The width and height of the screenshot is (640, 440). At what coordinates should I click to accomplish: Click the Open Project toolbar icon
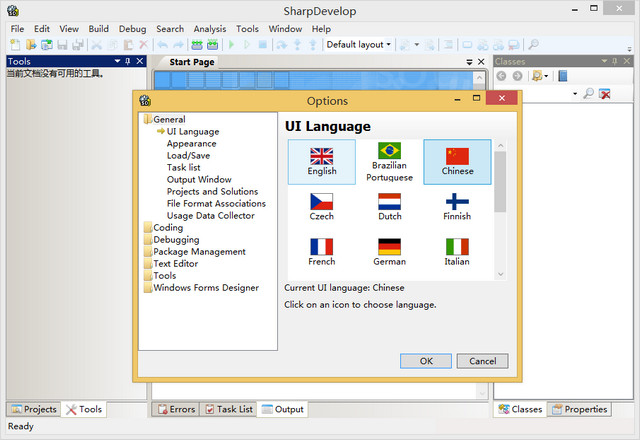(47, 44)
